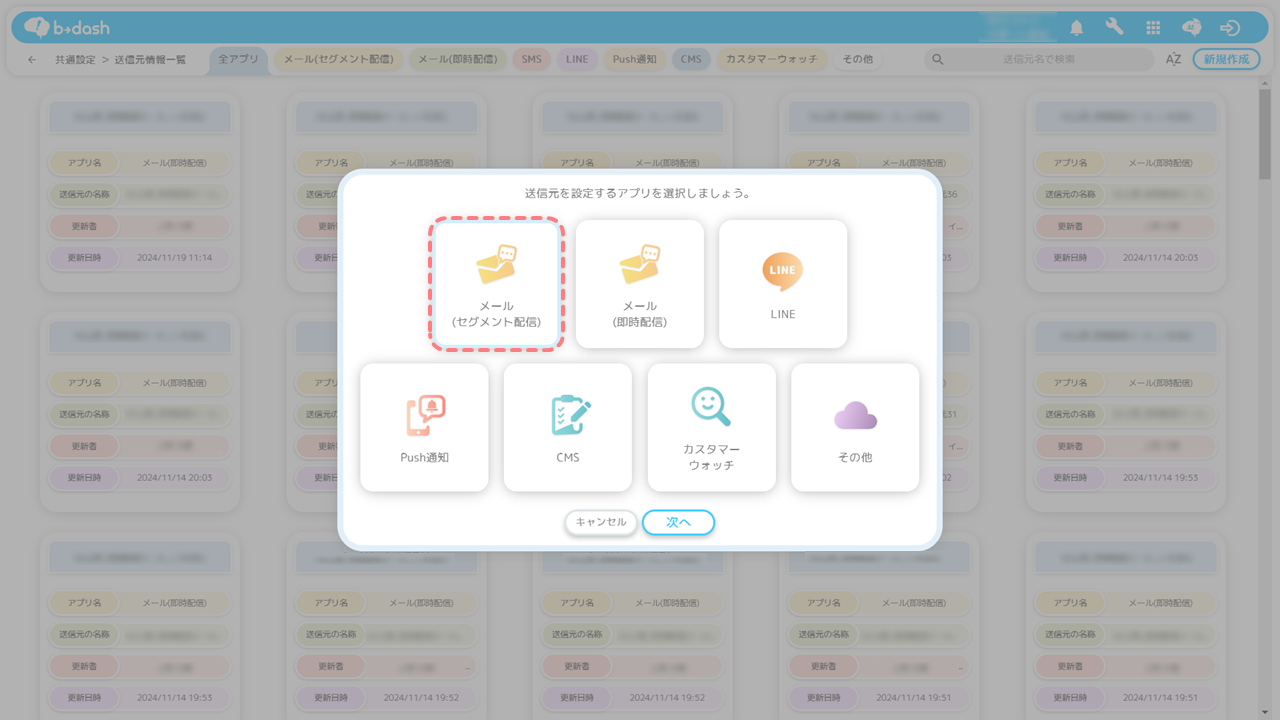This screenshot has width=1280, height=720.
Task: Select the メール(即時配信) app tile
Action: [640, 285]
